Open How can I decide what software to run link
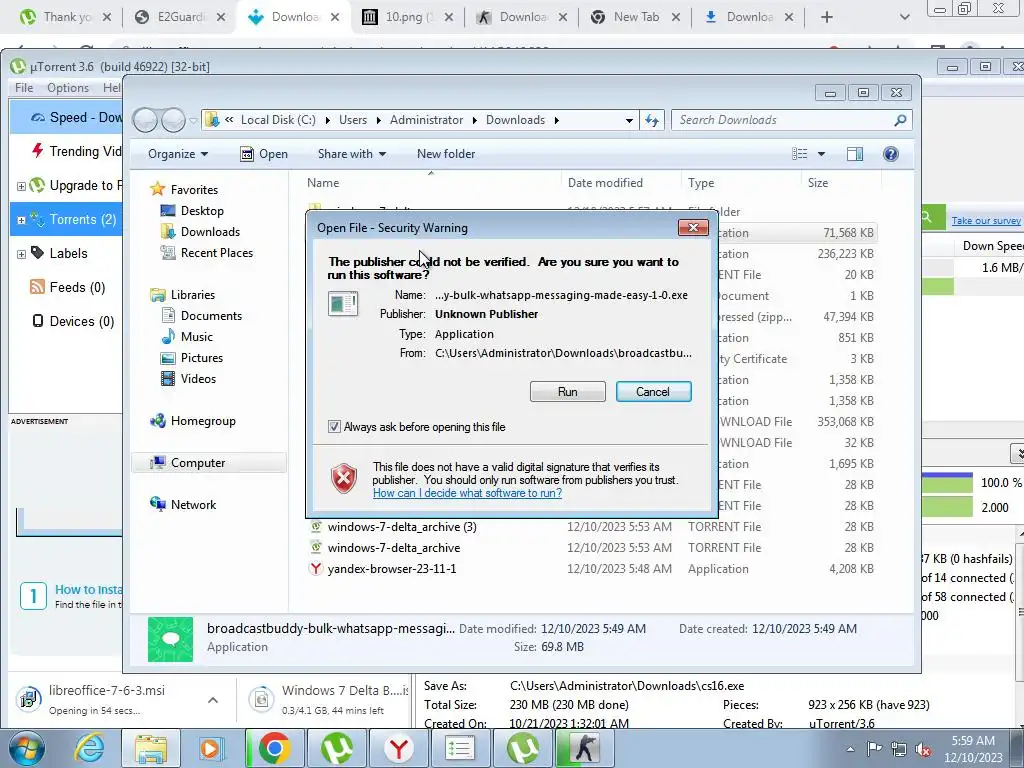 coord(467,493)
